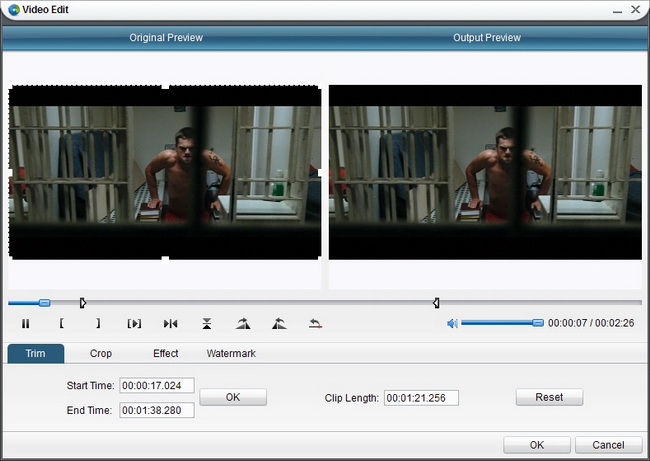Click the volume slider handle
The width and height of the screenshot is (650, 461).
[x=538, y=323]
